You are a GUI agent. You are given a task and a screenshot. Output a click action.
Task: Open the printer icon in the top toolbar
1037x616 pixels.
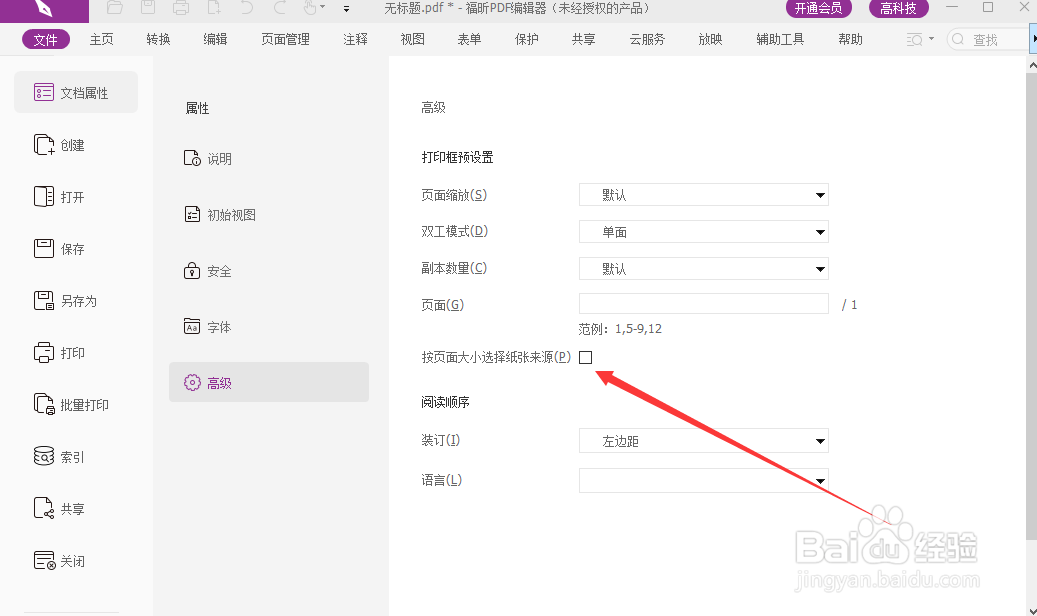[180, 9]
